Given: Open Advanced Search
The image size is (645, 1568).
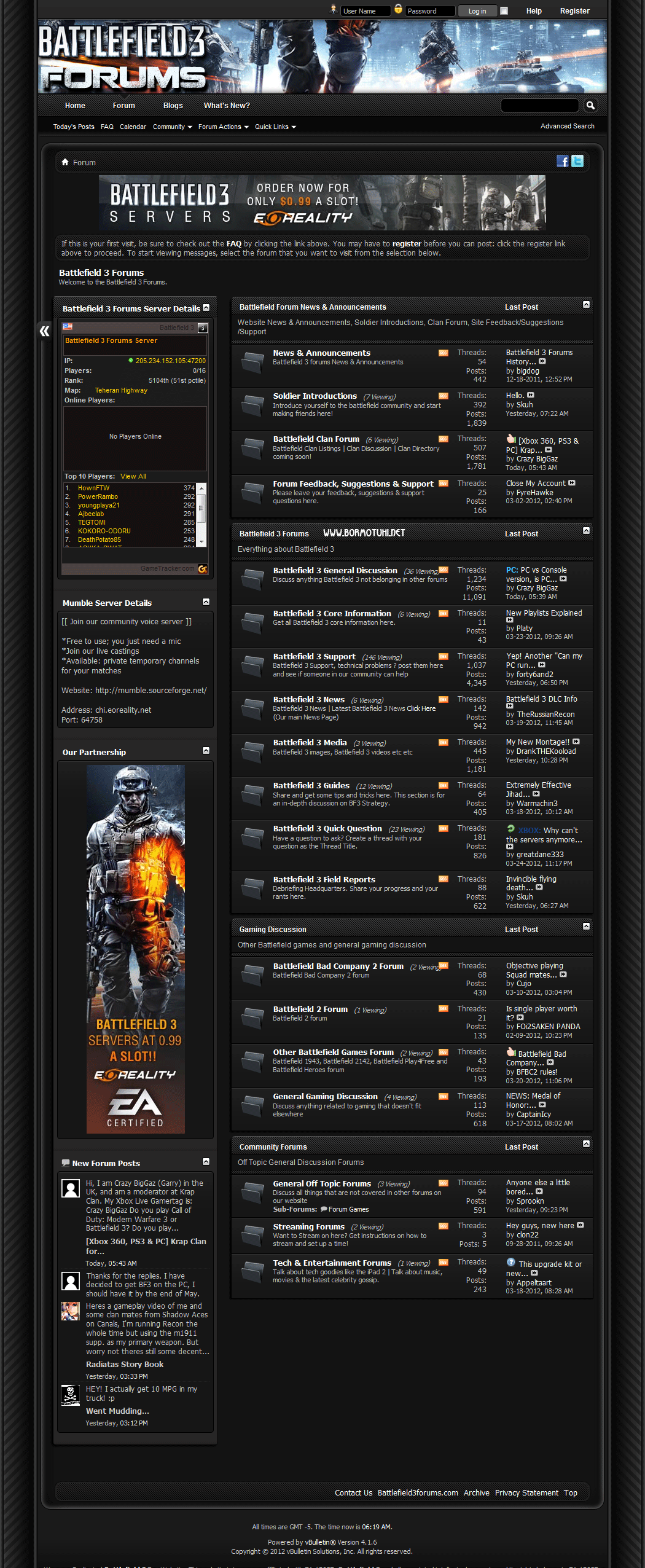Looking at the screenshot, I should [567, 126].
